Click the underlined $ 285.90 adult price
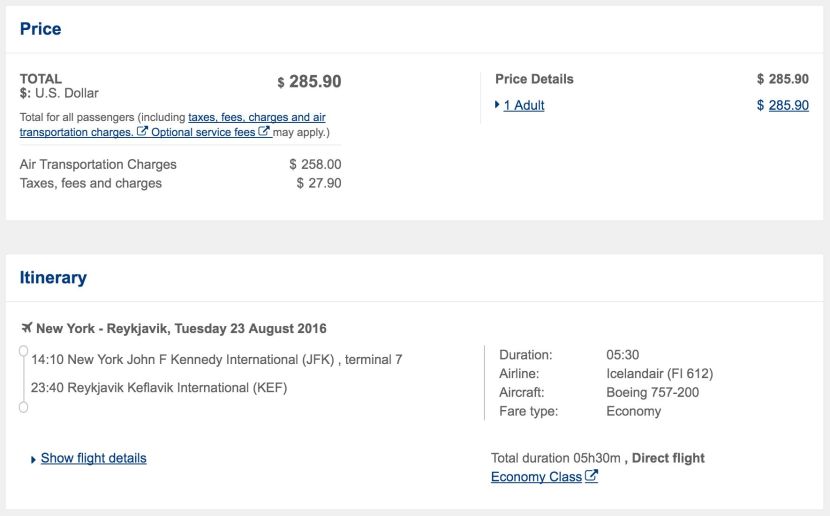The image size is (830, 516). (x=783, y=105)
